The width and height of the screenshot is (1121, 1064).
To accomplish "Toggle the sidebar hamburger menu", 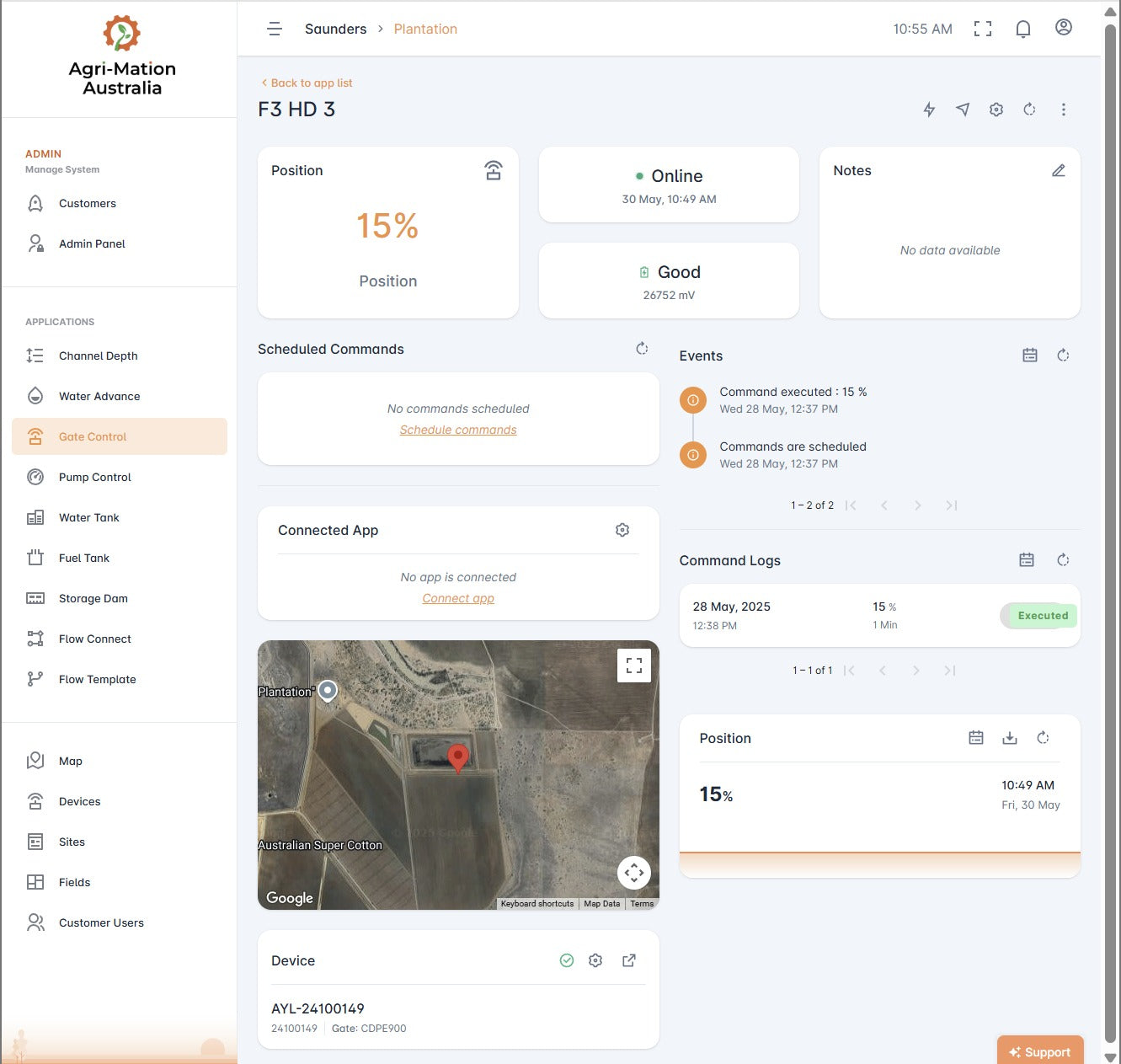I will coord(275,29).
